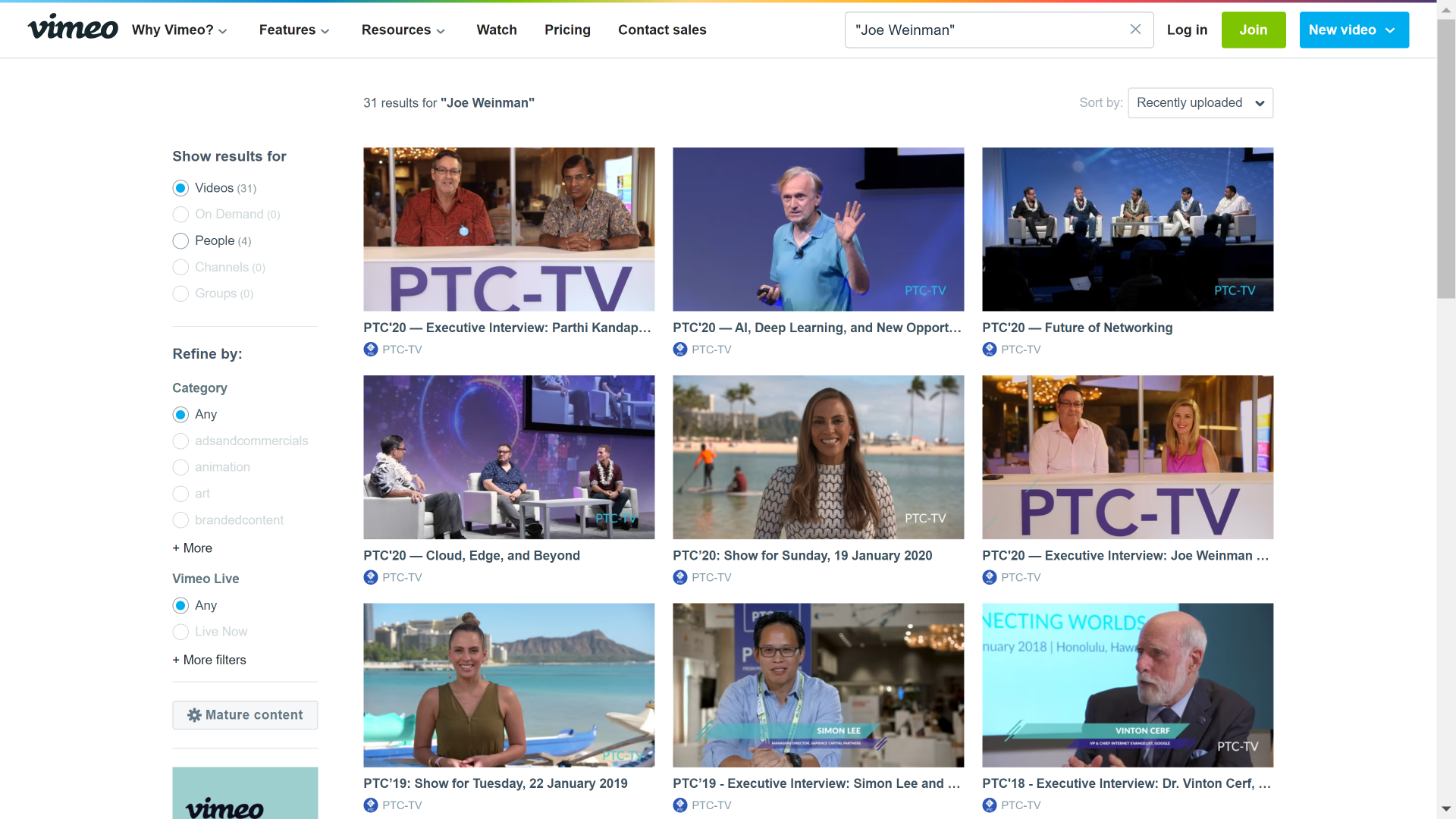Open the Show for Sunday video thumbnail
Image resolution: width=1456 pixels, height=819 pixels.
(818, 457)
